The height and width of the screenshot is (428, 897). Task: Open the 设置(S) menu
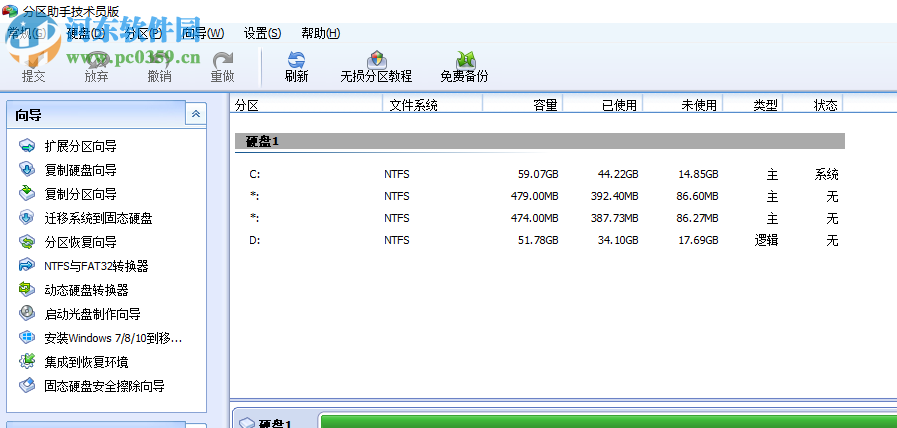262,33
